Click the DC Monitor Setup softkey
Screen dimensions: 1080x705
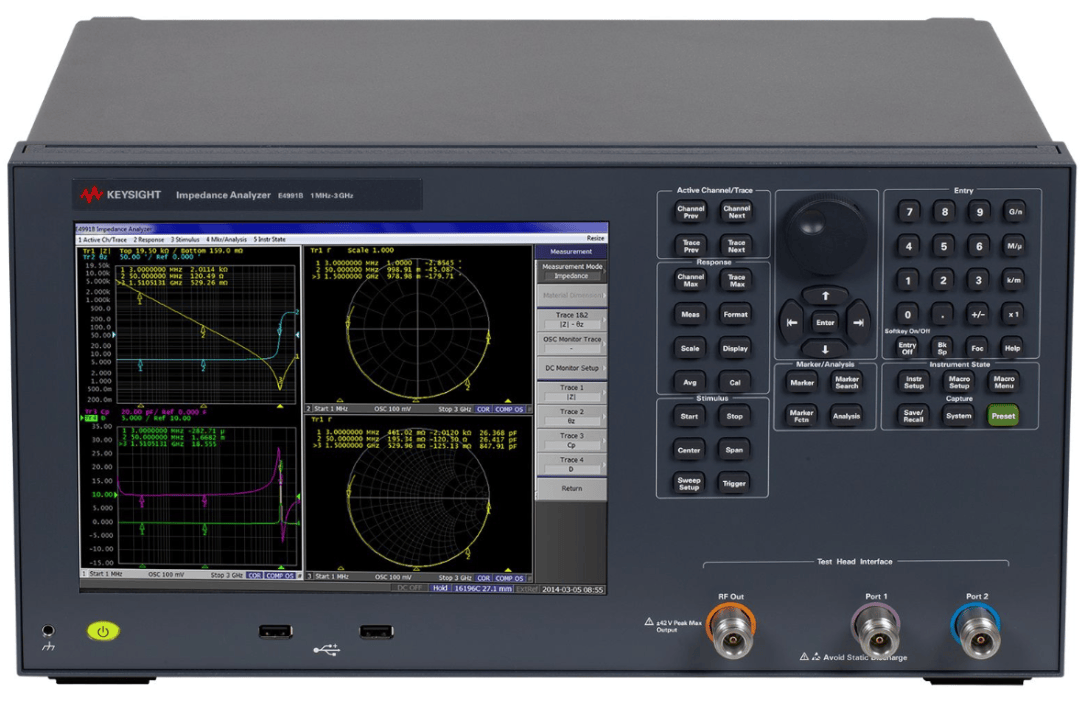(x=571, y=368)
